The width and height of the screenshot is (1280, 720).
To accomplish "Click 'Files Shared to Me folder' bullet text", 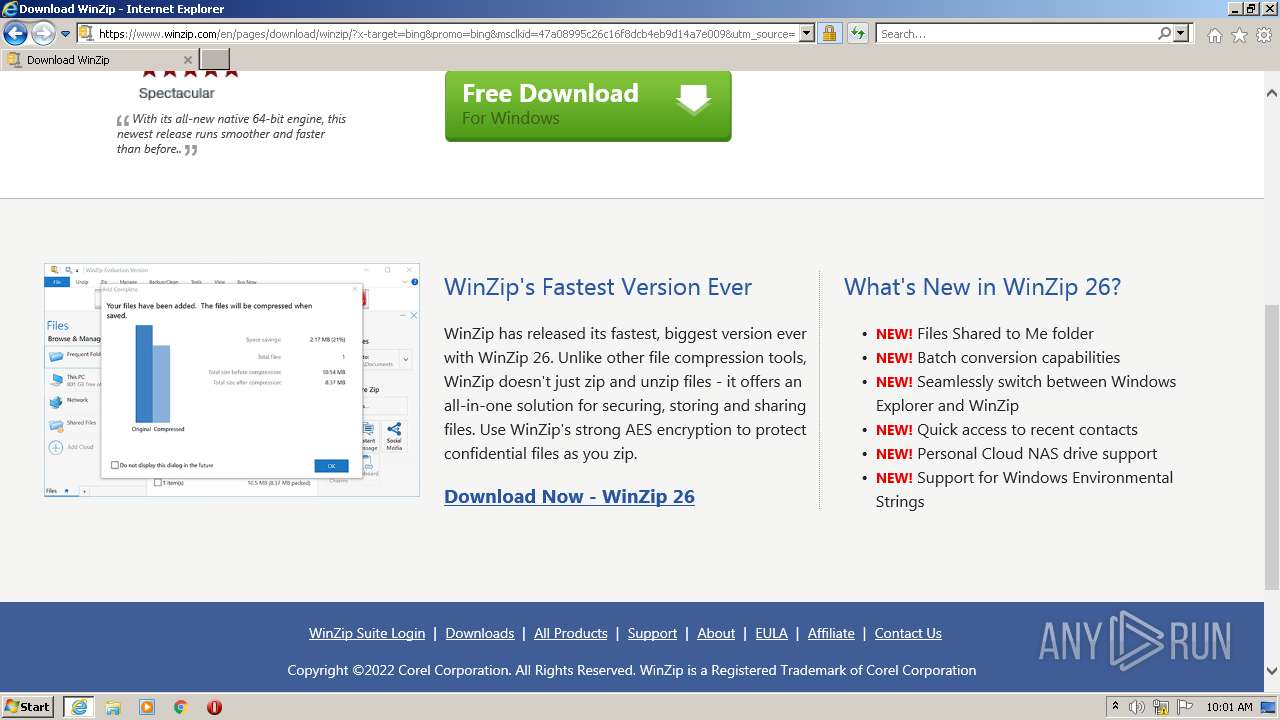I will coord(1005,333).
